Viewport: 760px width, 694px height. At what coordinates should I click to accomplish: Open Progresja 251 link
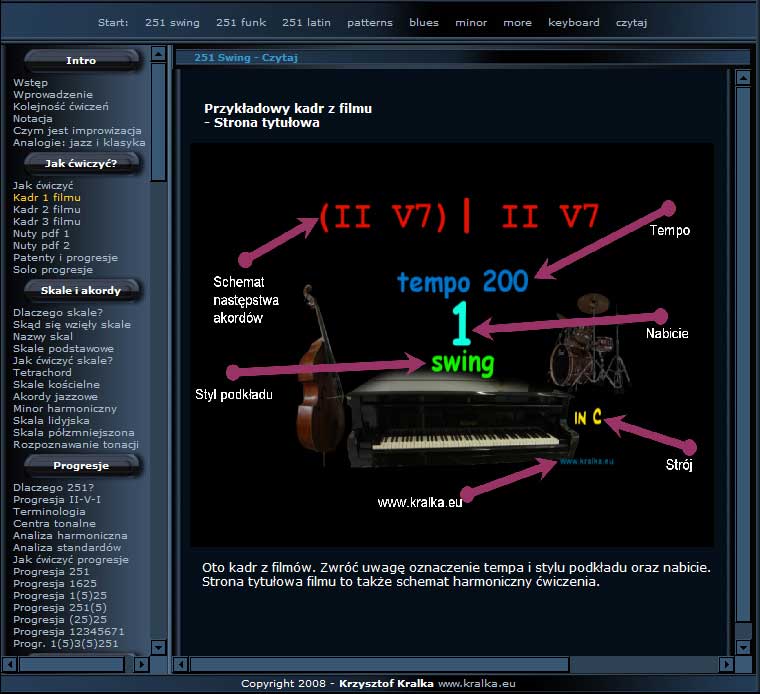pos(51,571)
